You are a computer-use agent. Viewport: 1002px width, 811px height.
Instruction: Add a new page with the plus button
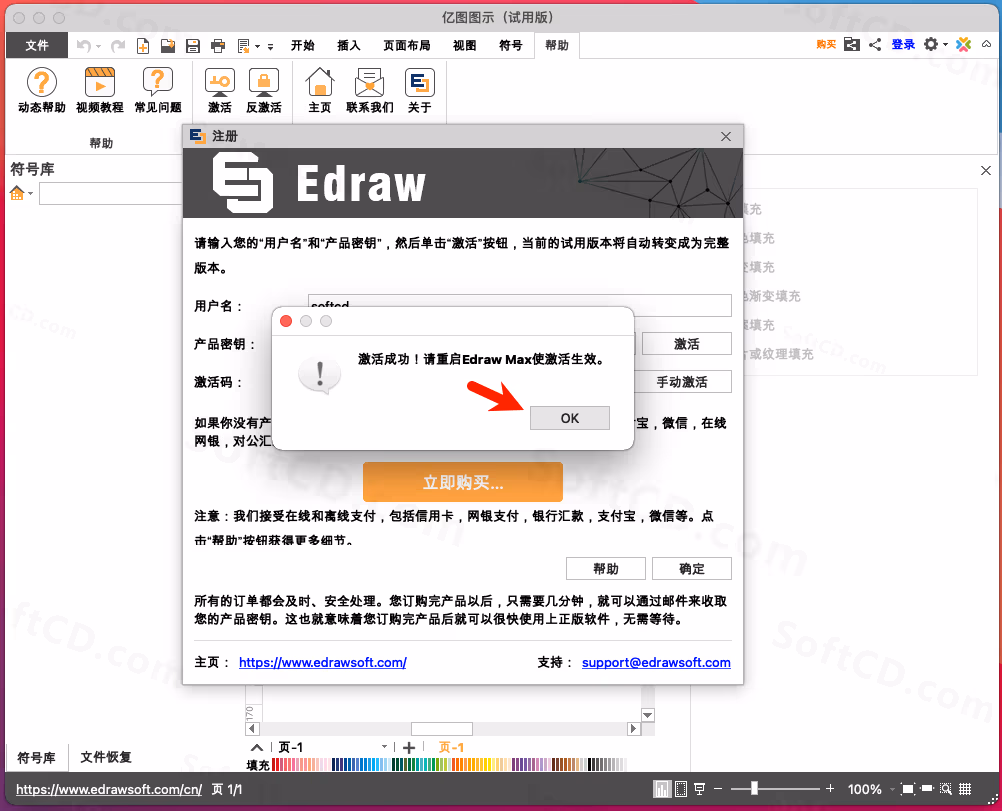pos(409,747)
